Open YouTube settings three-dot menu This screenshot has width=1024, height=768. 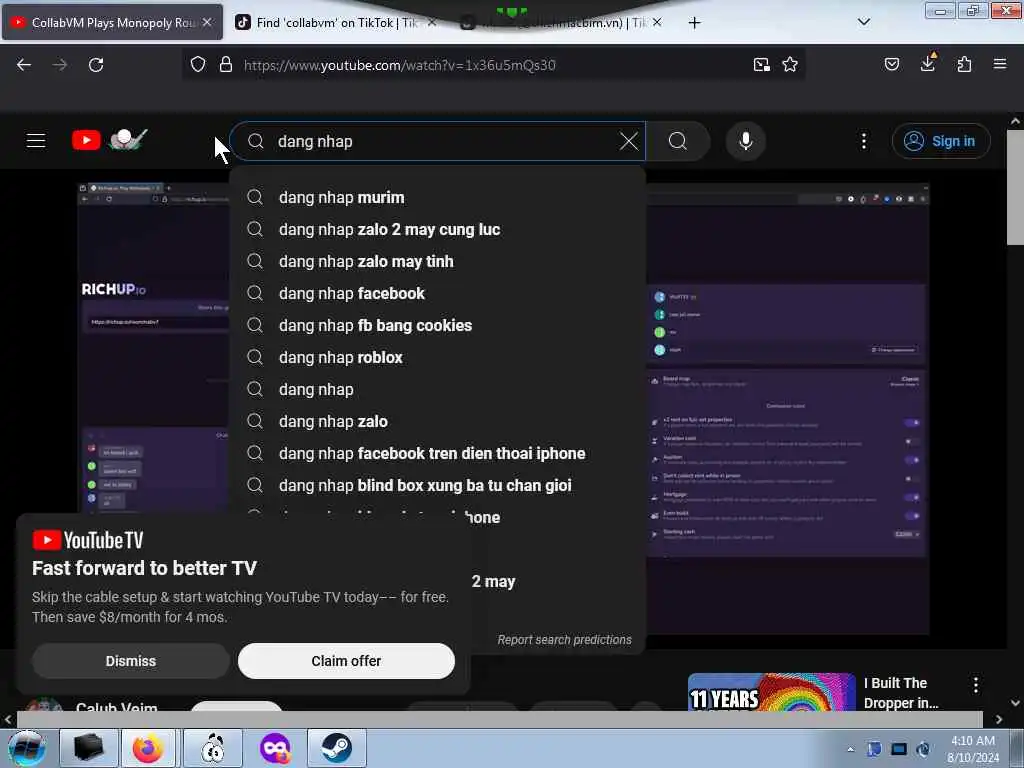point(864,141)
